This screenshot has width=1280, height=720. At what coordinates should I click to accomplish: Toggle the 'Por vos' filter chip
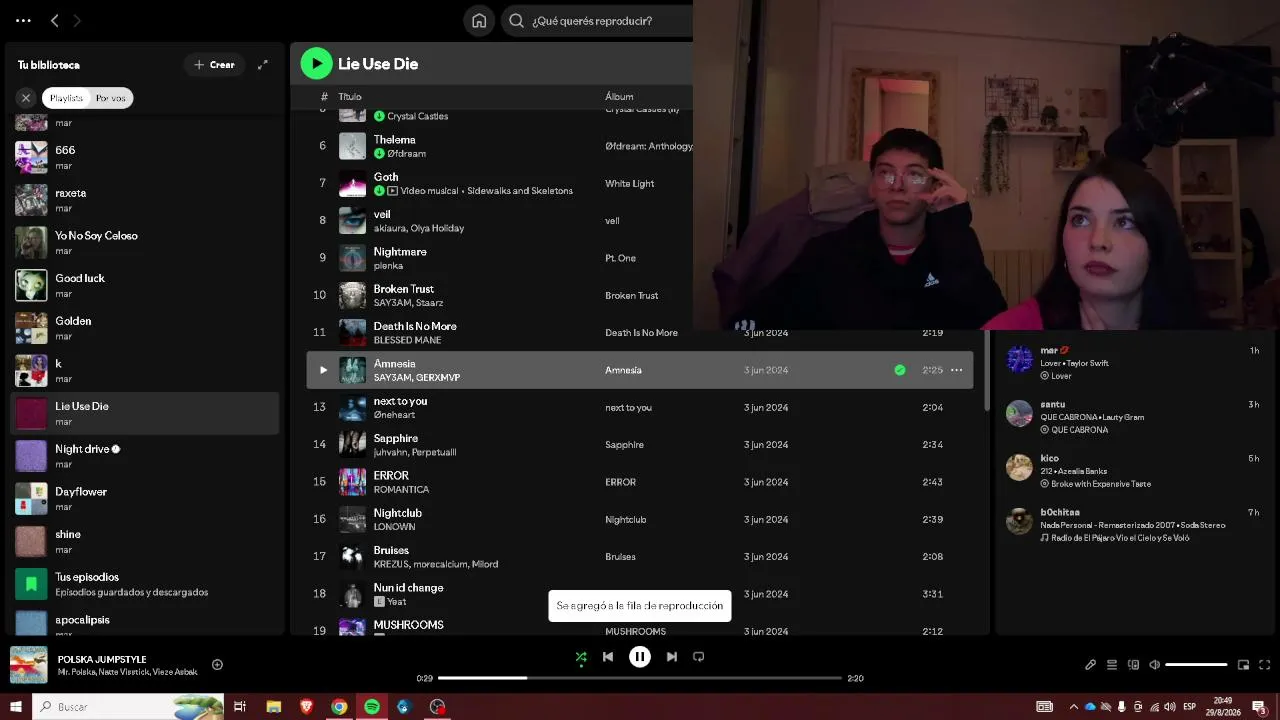coord(111,98)
